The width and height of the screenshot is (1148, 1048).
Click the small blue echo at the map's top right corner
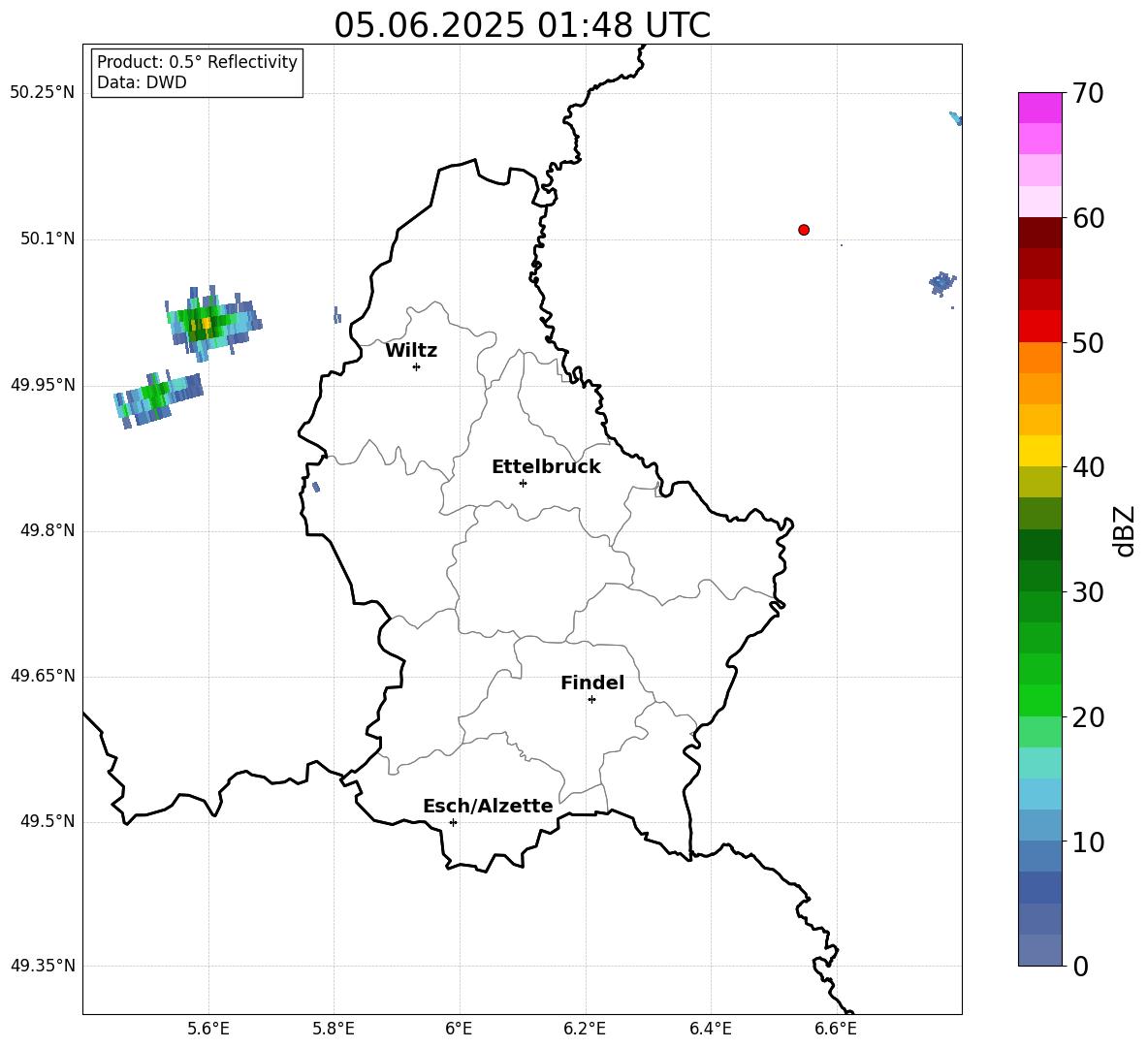click(x=956, y=118)
